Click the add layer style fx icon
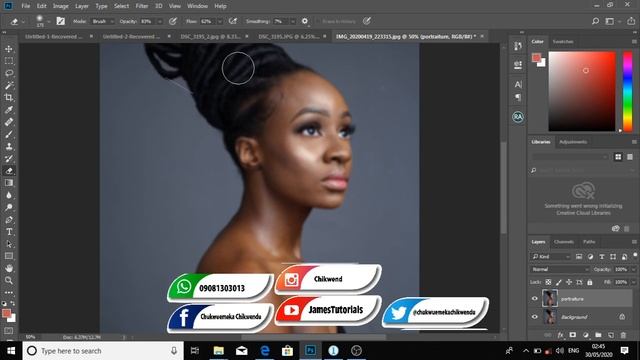Screen dimensions: 640x360 point(560,335)
